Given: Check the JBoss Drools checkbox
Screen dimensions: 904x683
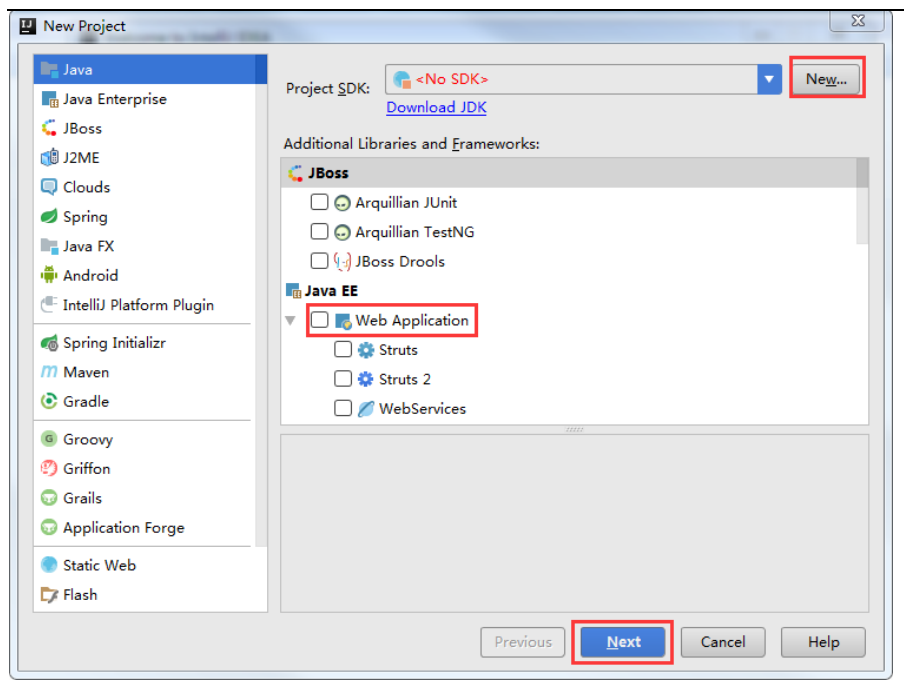Looking at the screenshot, I should coord(319,261).
